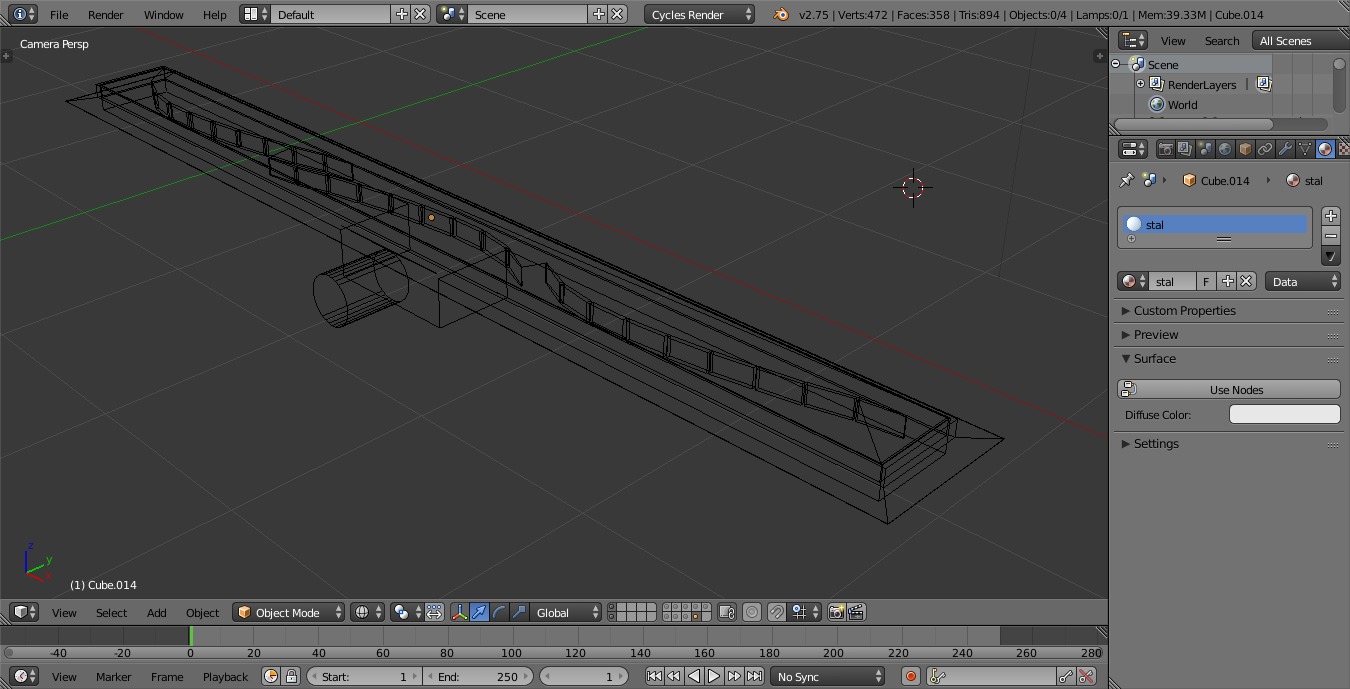The height and width of the screenshot is (689, 1350).
Task: Create new material with plus beside stal field
Action: (x=1228, y=282)
